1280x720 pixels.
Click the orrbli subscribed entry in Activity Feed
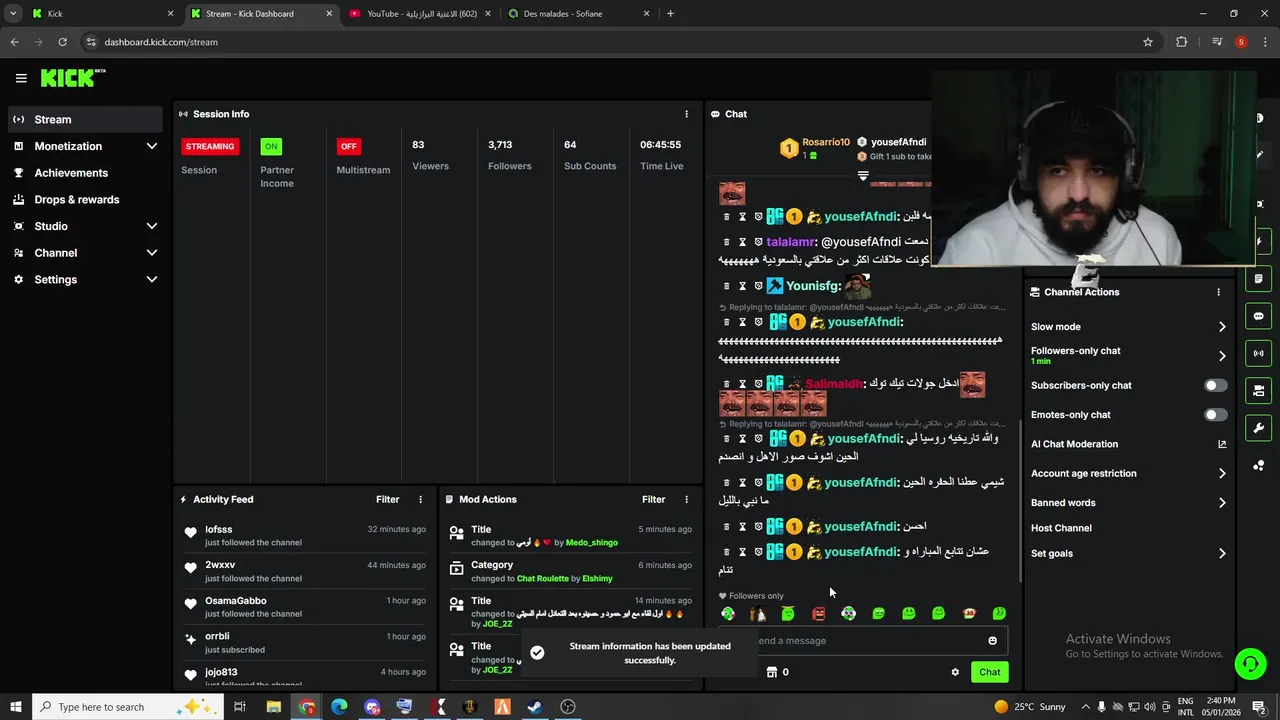pos(305,643)
